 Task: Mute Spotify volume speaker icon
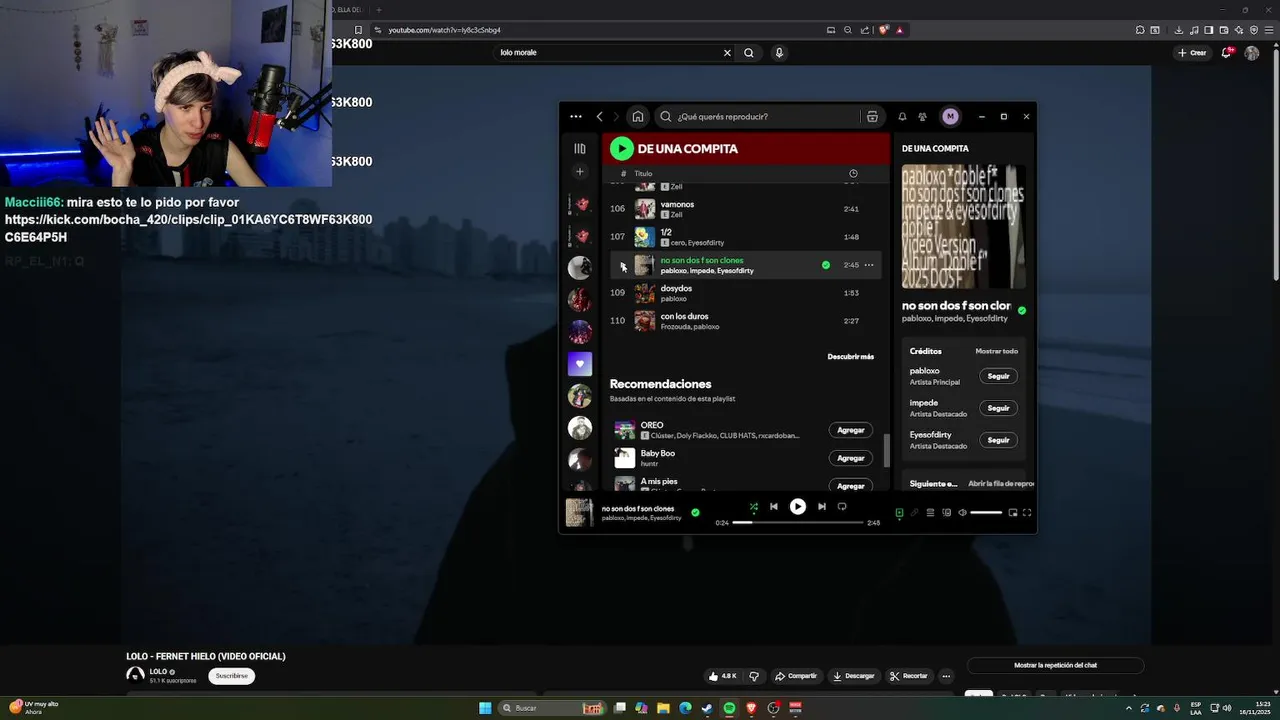(x=962, y=513)
